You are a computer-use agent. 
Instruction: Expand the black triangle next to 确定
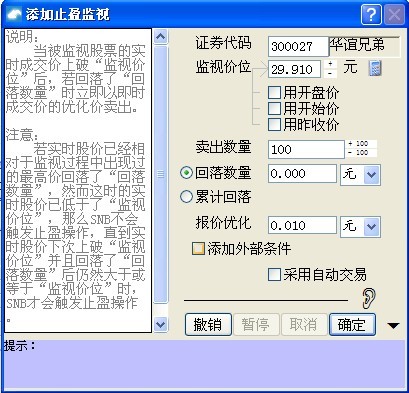point(393,325)
